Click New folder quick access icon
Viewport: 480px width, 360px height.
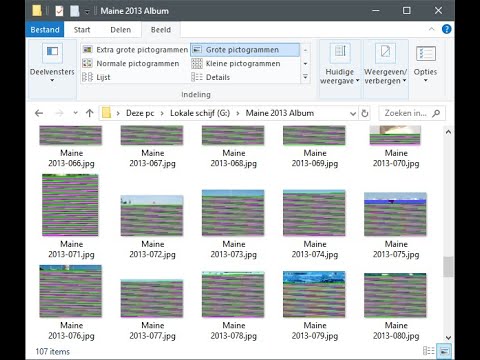(x=75, y=11)
